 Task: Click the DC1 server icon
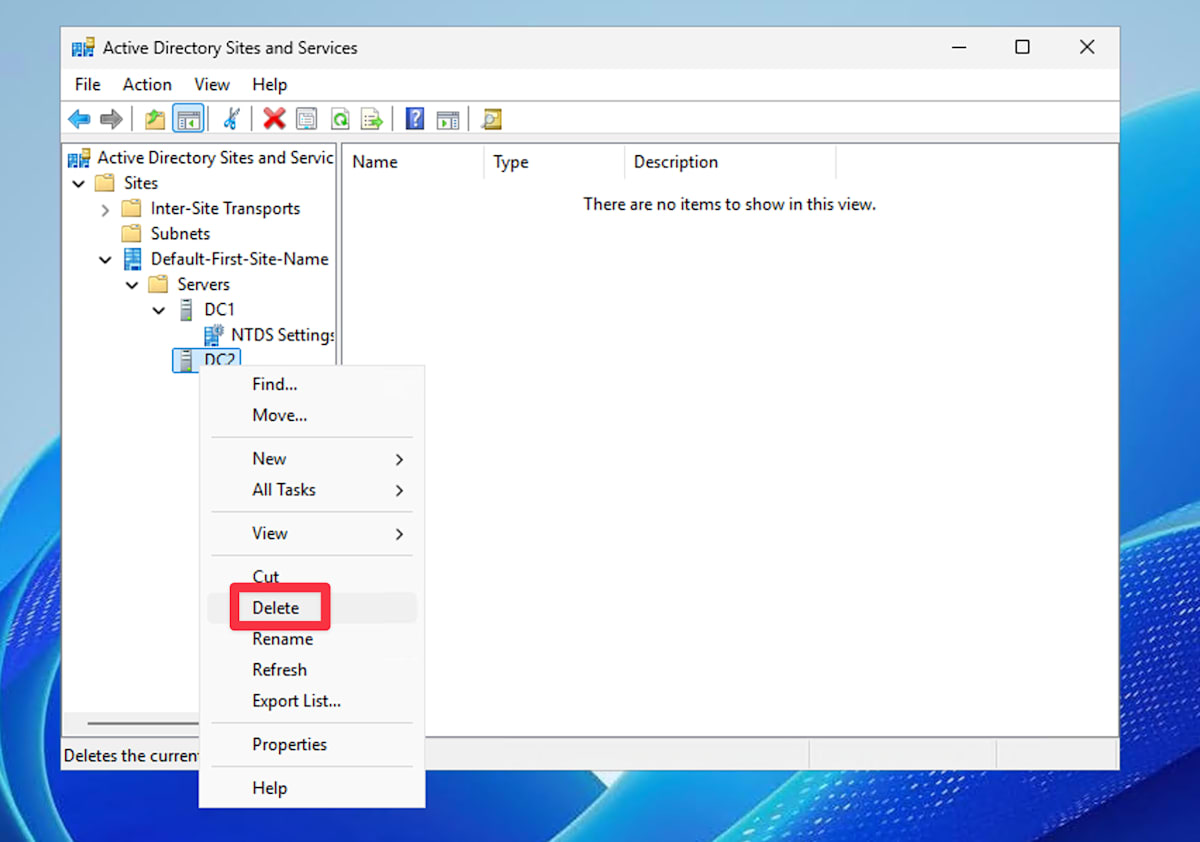[x=186, y=310]
